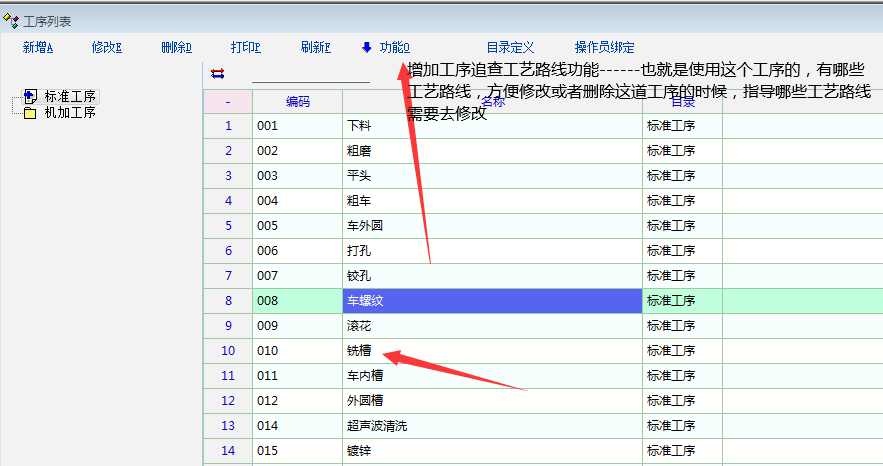Click the 编码 column header
Image resolution: width=883 pixels, height=466 pixels.
297,101
